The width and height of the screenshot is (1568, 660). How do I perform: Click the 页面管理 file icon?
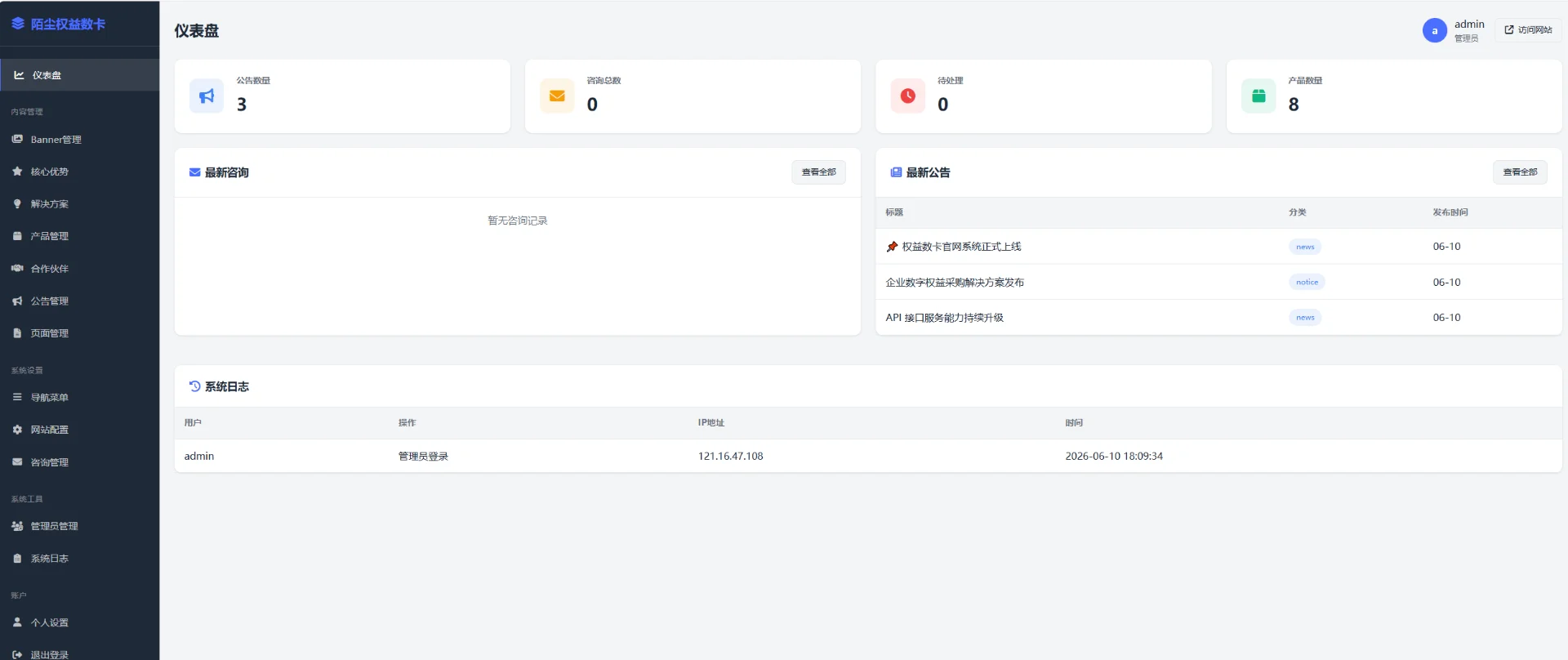(x=17, y=333)
